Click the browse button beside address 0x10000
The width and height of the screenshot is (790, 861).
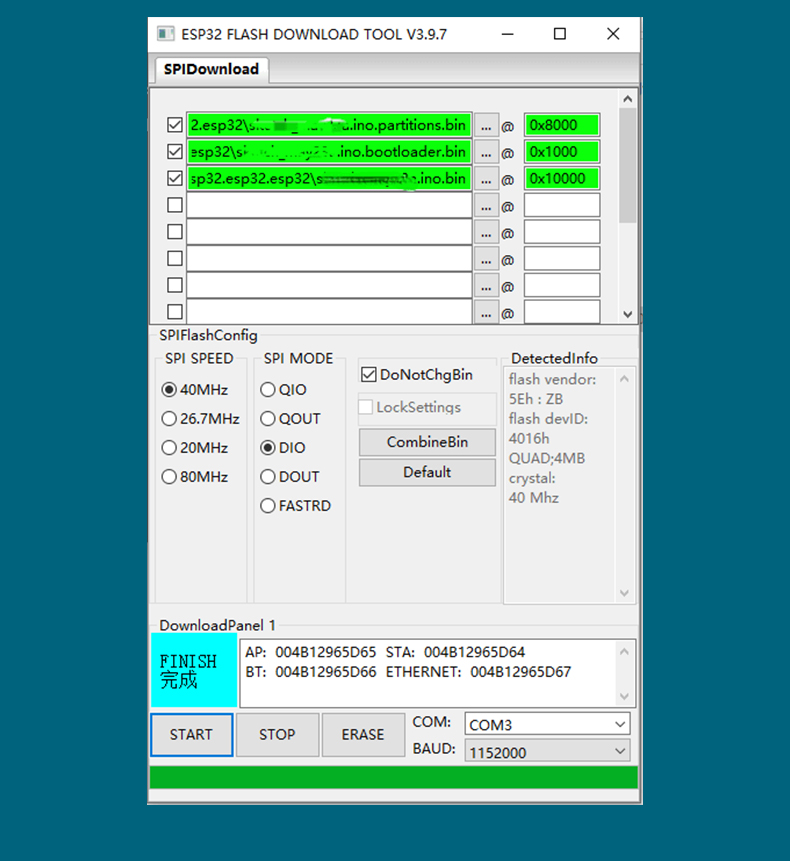(x=486, y=180)
